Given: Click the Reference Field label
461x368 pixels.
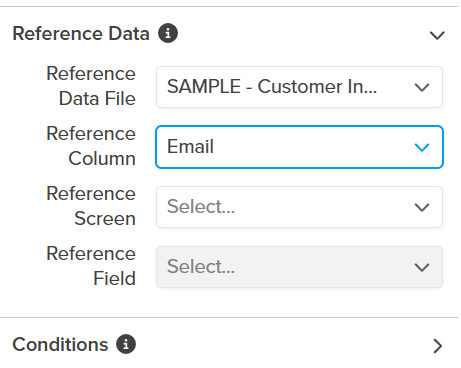Looking at the screenshot, I should pos(91,266).
